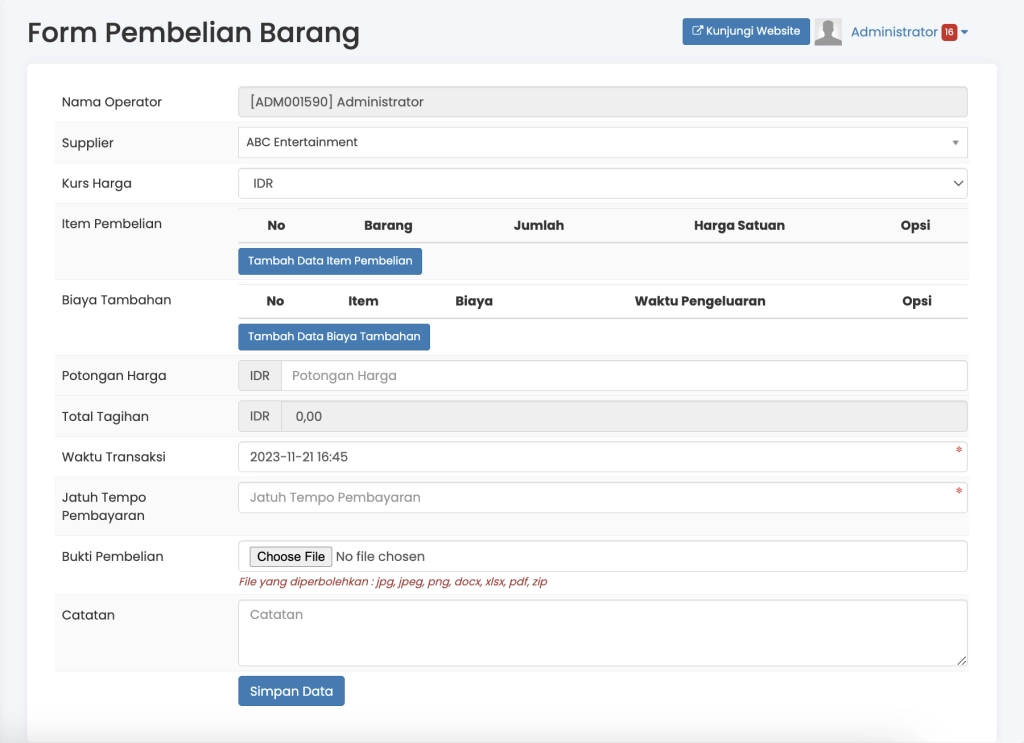Focus the Potongan Harga input field
Image resolution: width=1024 pixels, height=743 pixels.
(623, 376)
